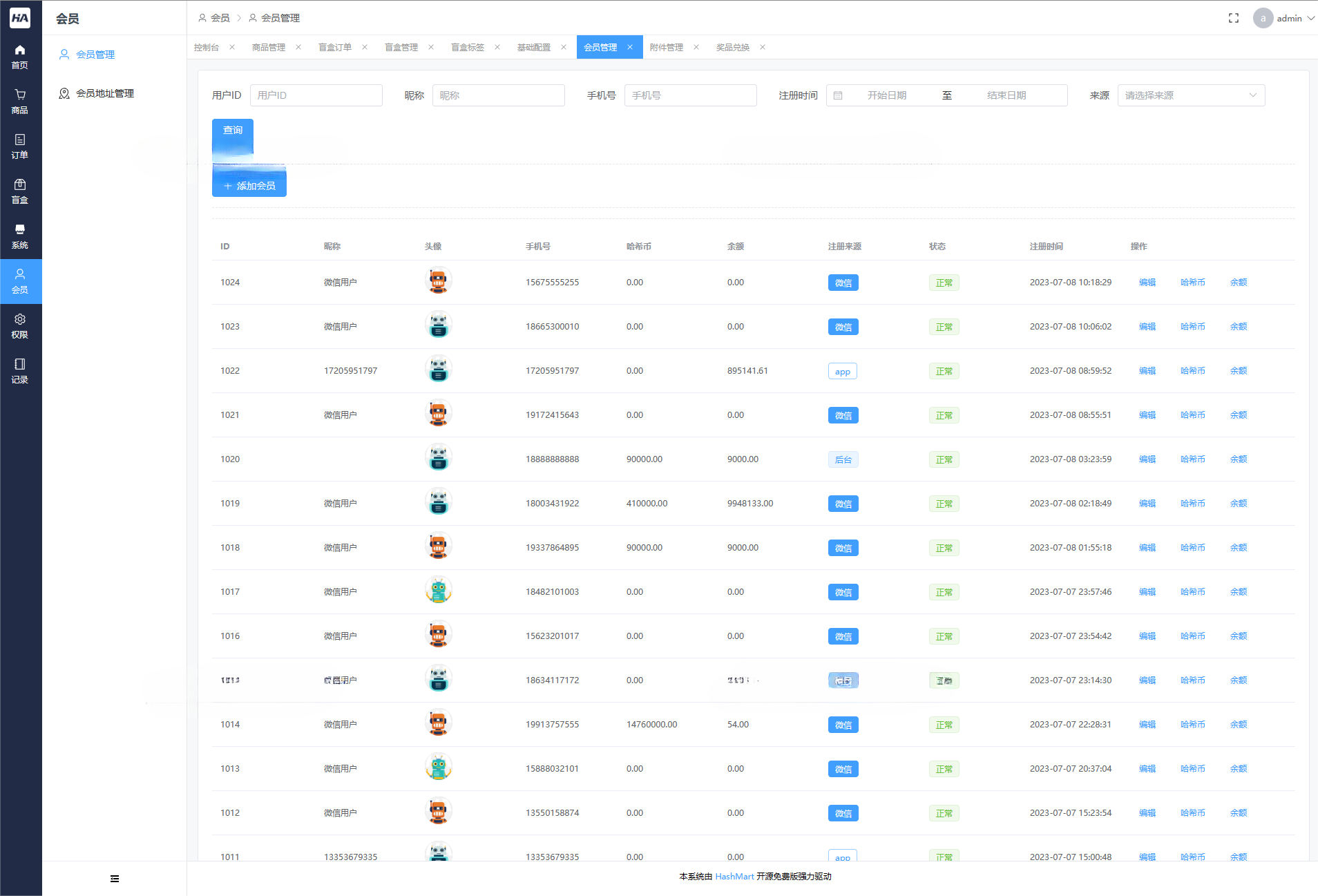Go to the 订单 orders section
Viewport: 1318px width, 896px height.
pos(20,146)
